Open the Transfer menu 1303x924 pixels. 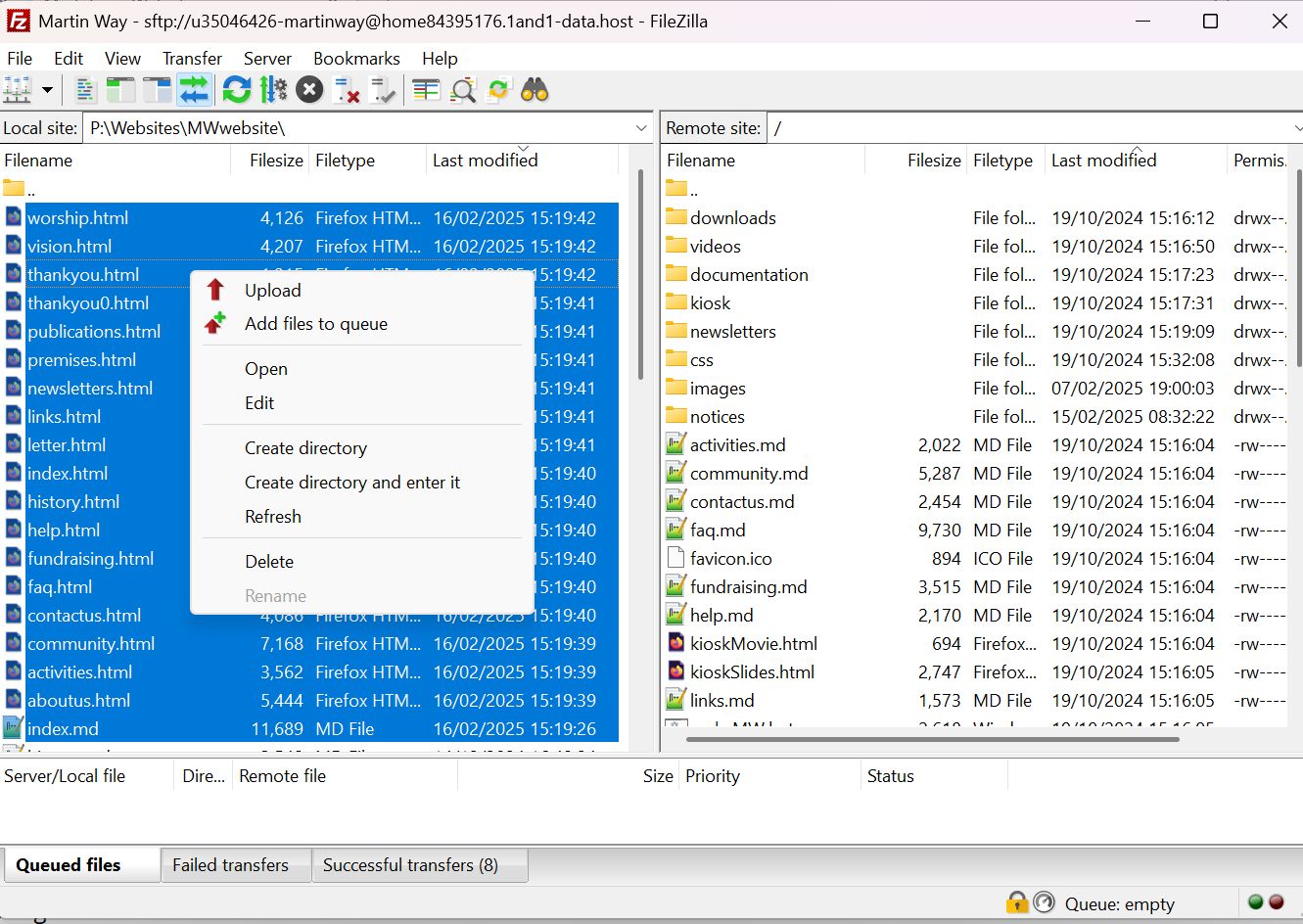coord(192,59)
